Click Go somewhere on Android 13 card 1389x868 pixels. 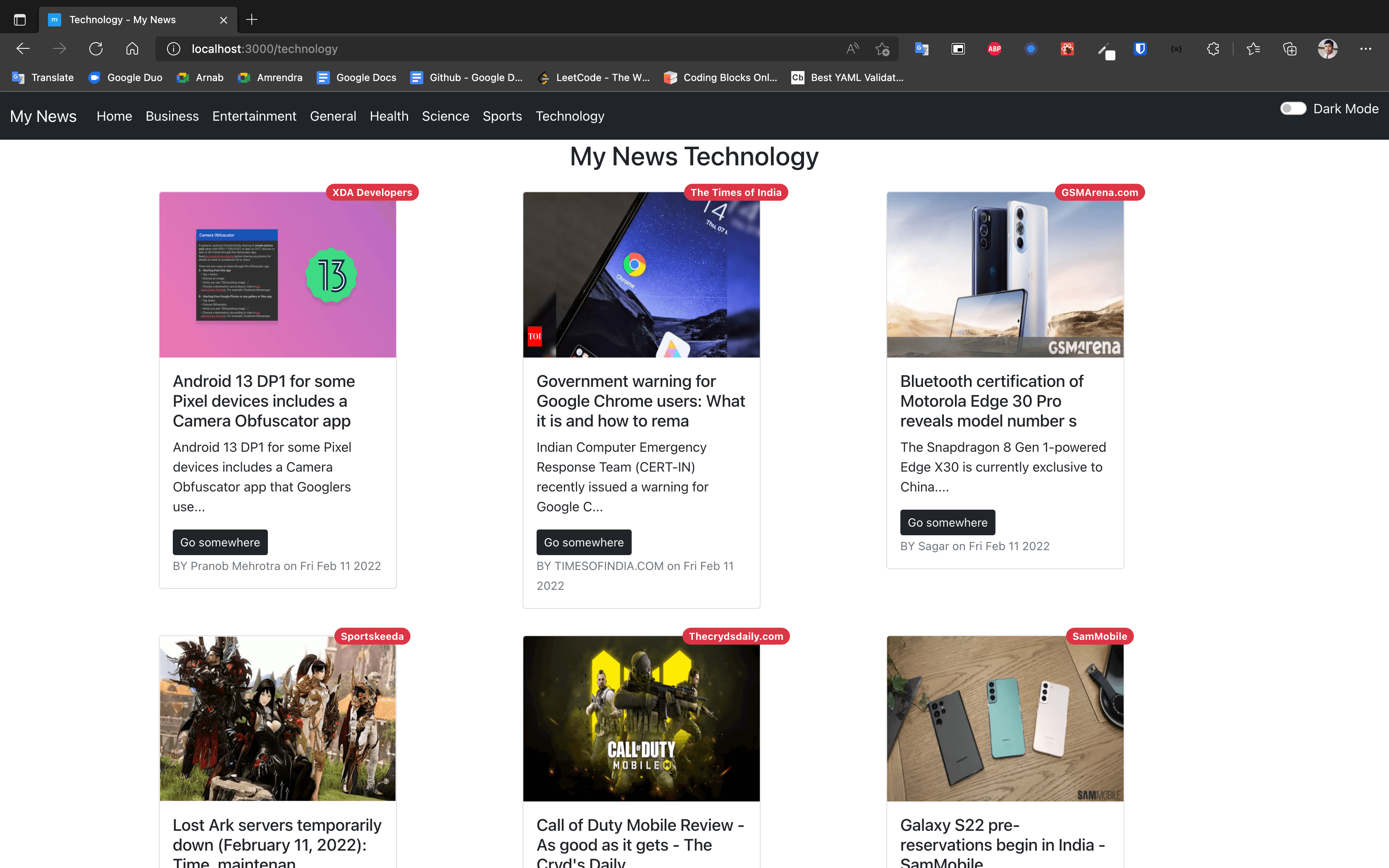[220, 542]
